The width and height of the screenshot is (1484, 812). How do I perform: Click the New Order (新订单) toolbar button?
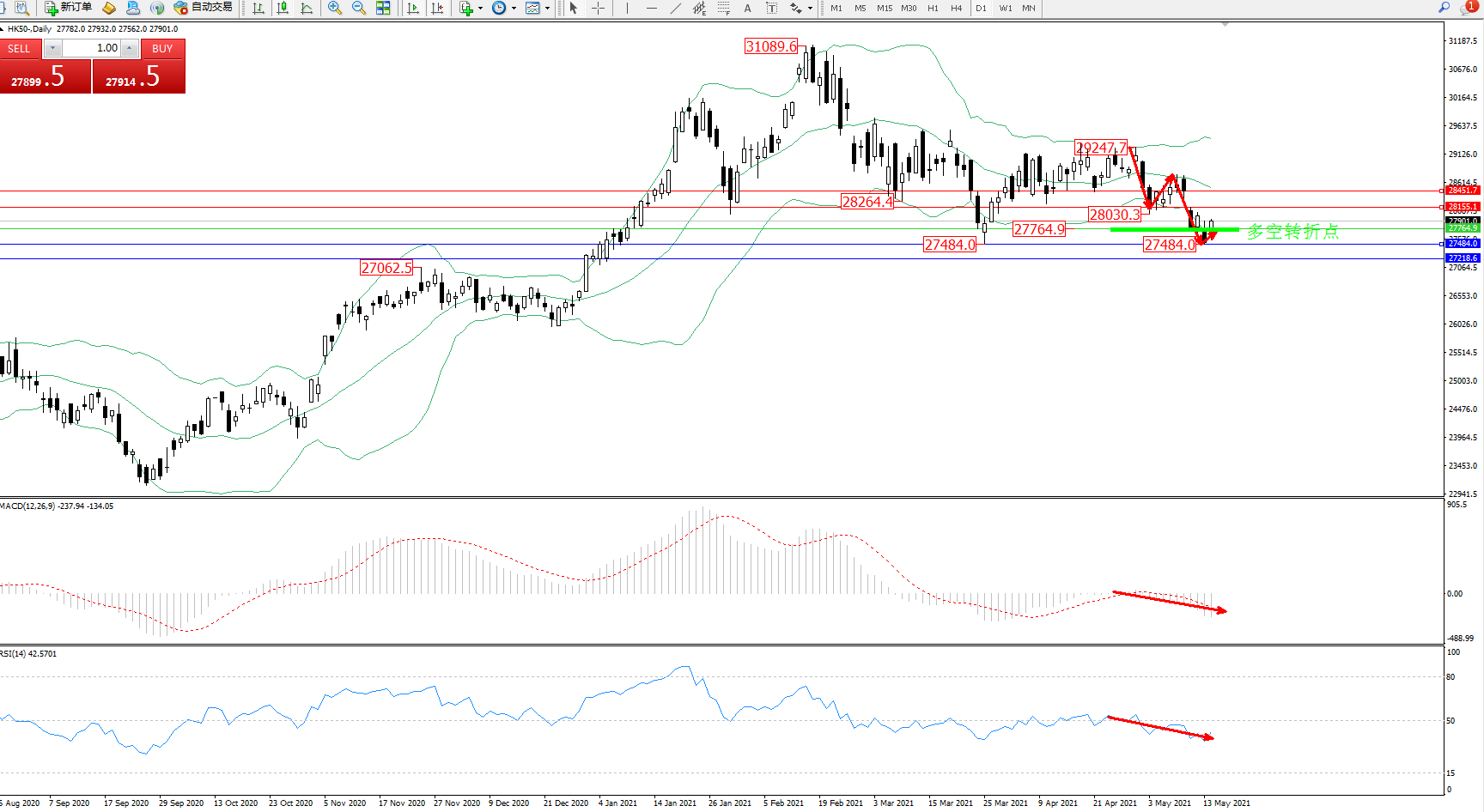pos(68,8)
